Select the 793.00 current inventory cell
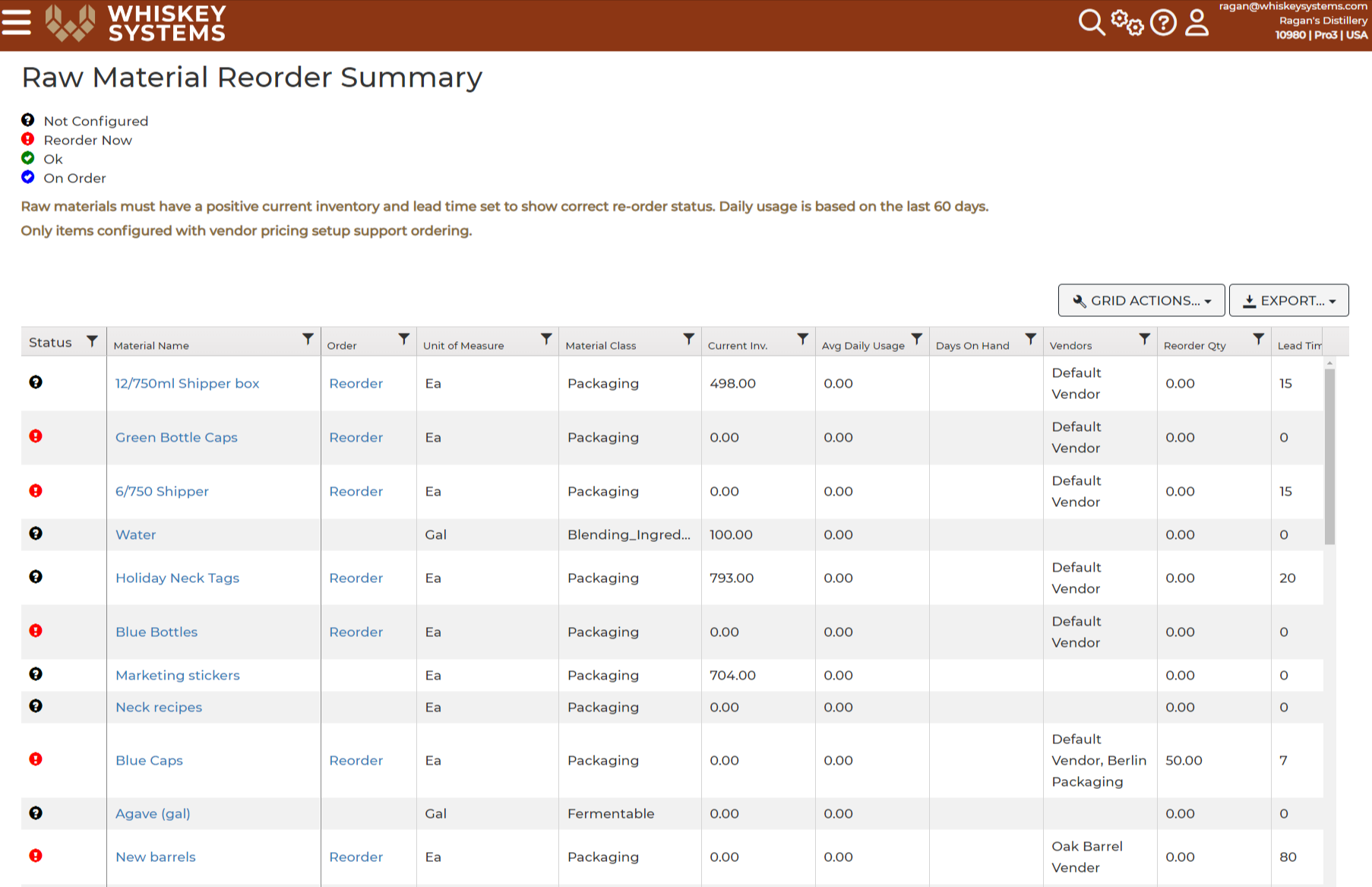This screenshot has width=1372, height=887. 758,578
